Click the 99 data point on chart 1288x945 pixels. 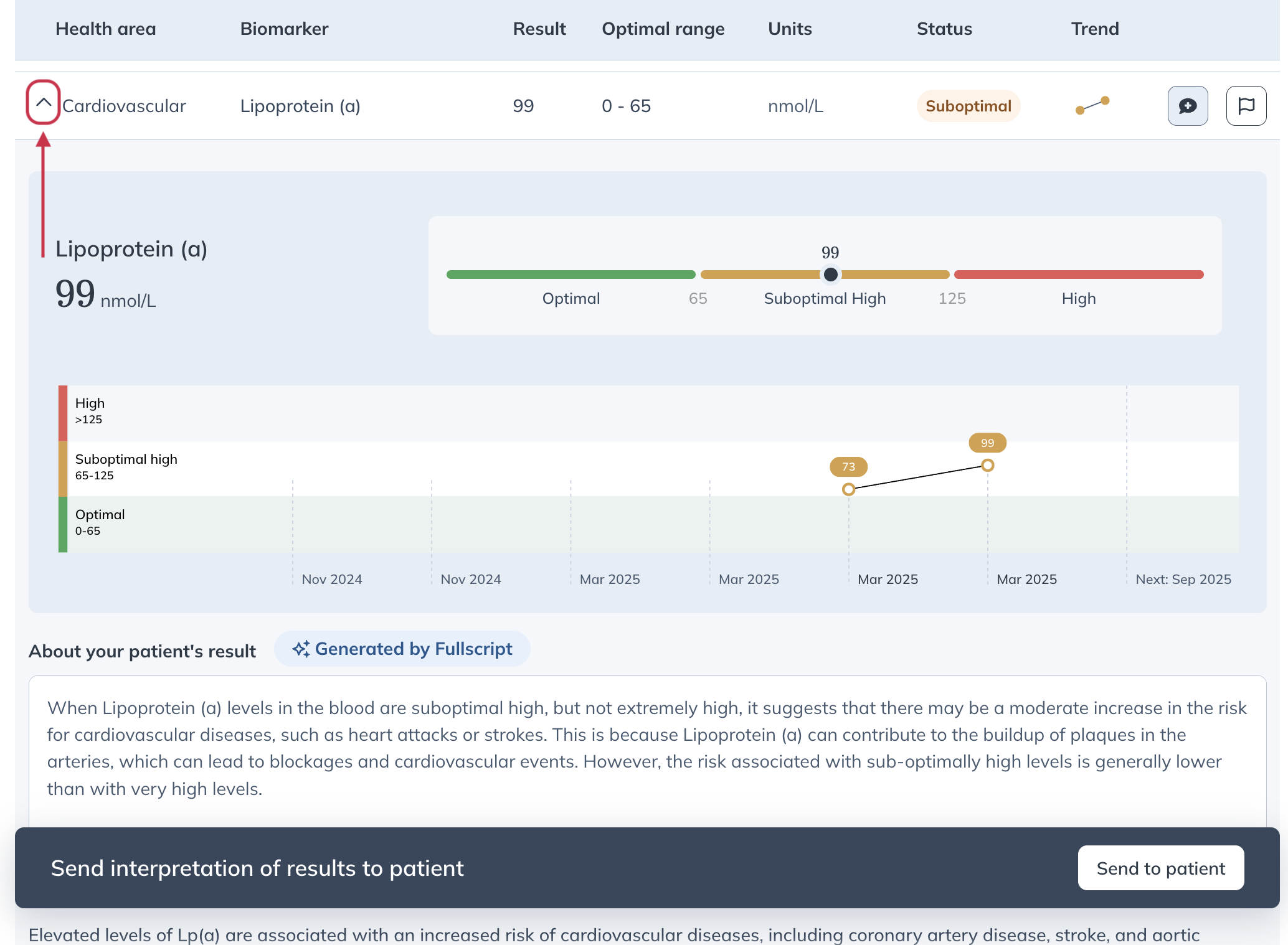click(x=988, y=465)
